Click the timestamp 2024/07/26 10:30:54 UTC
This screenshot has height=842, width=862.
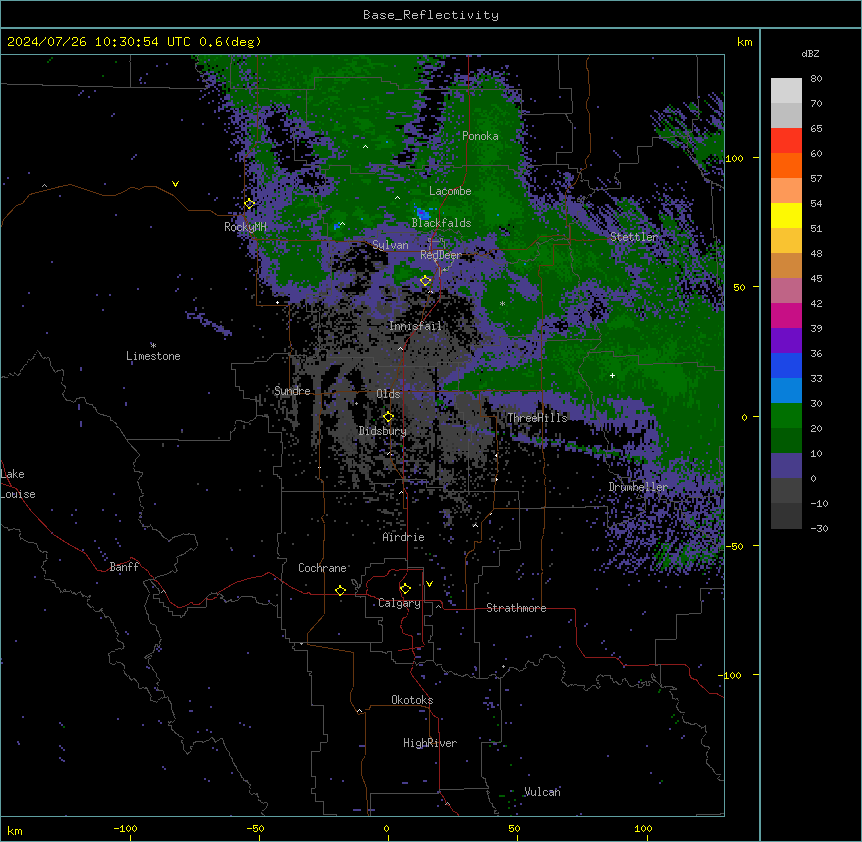(99, 42)
